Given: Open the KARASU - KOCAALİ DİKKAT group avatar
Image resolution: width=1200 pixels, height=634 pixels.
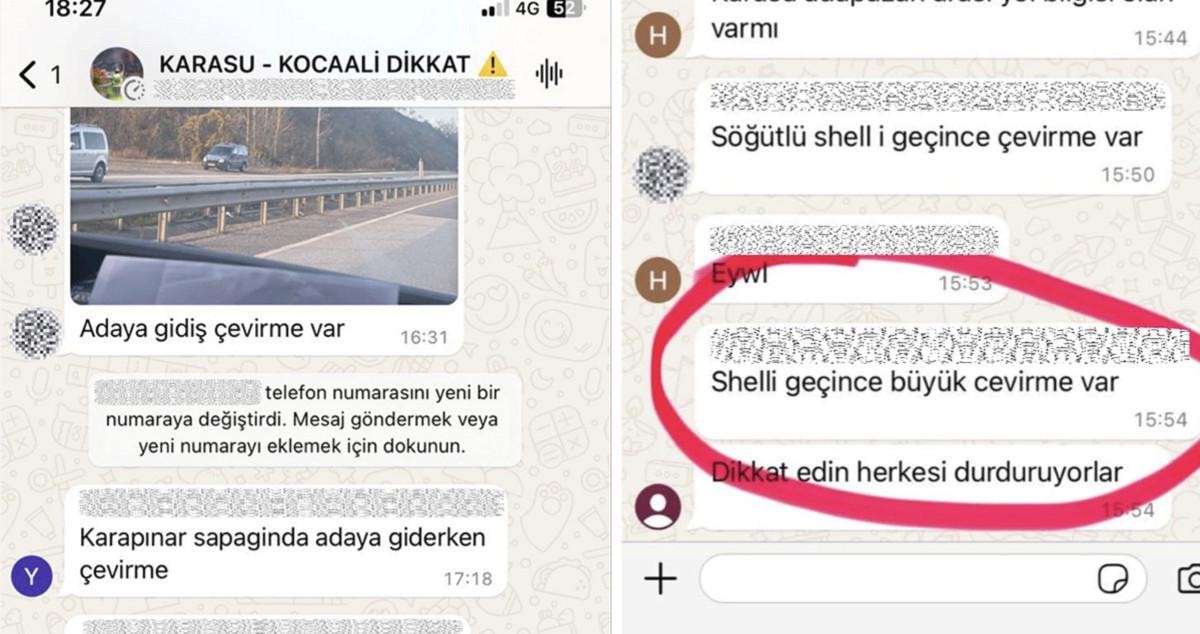Looking at the screenshot, I should coord(116,73).
